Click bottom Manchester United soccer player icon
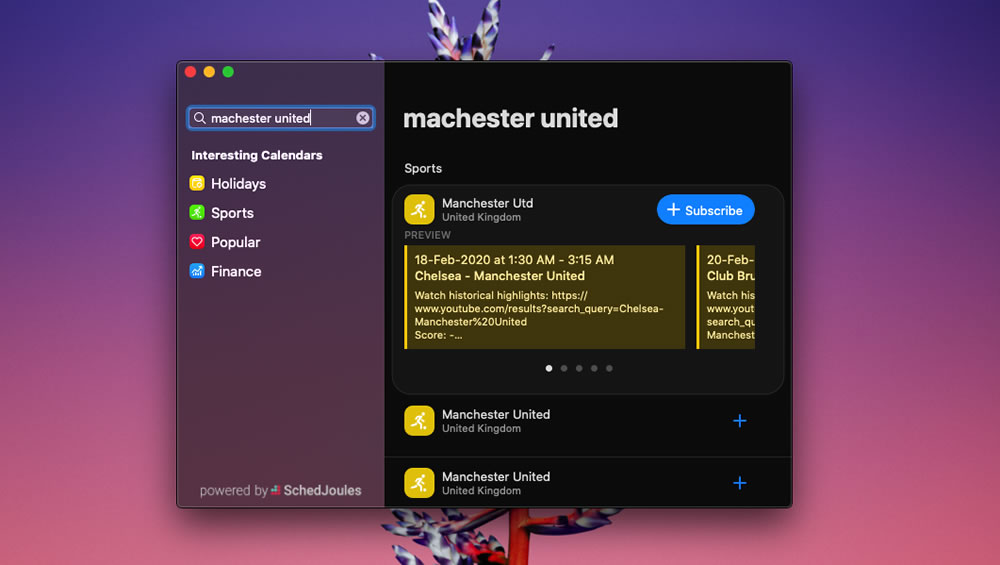 coord(419,483)
